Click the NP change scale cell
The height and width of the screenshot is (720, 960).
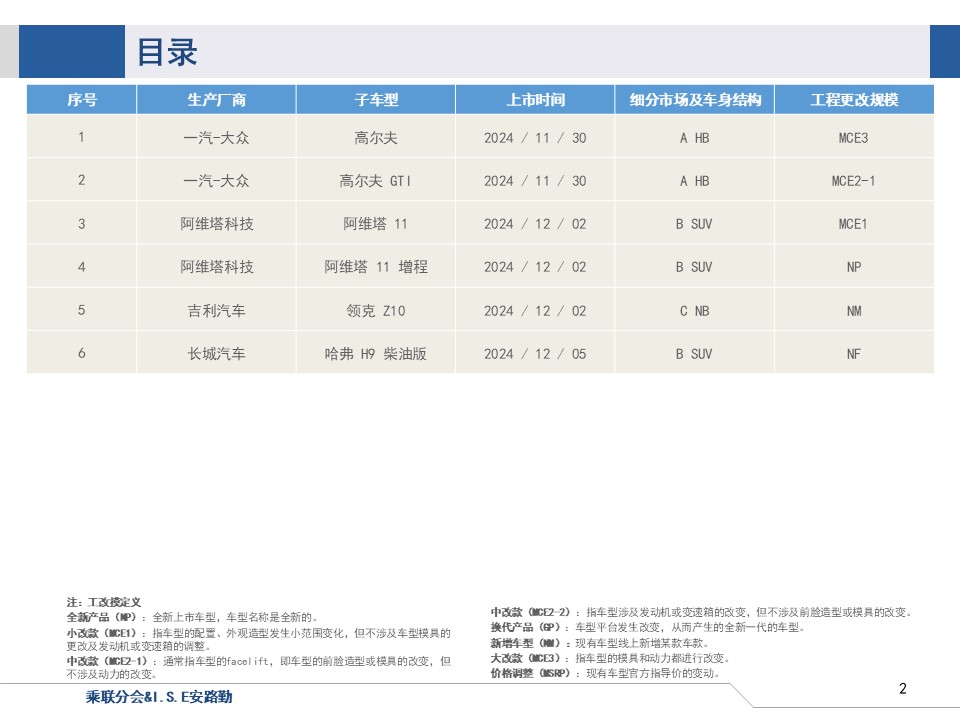click(854, 267)
